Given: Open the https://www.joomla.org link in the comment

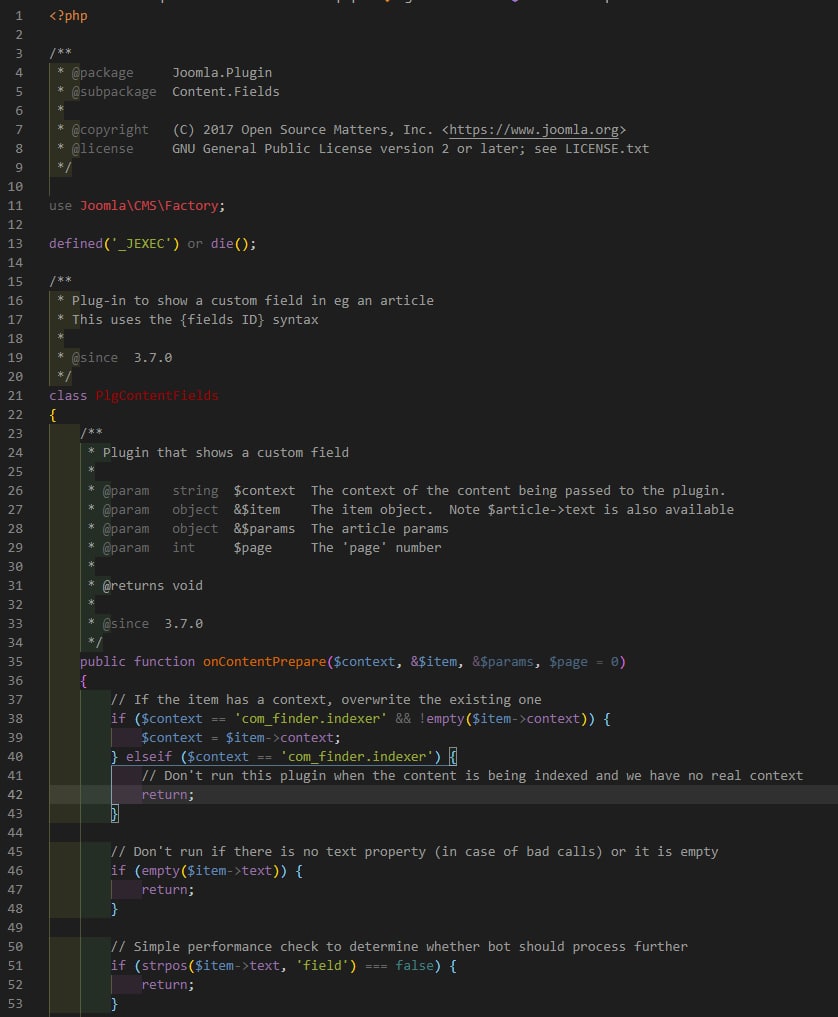Looking at the screenshot, I should [x=534, y=130].
